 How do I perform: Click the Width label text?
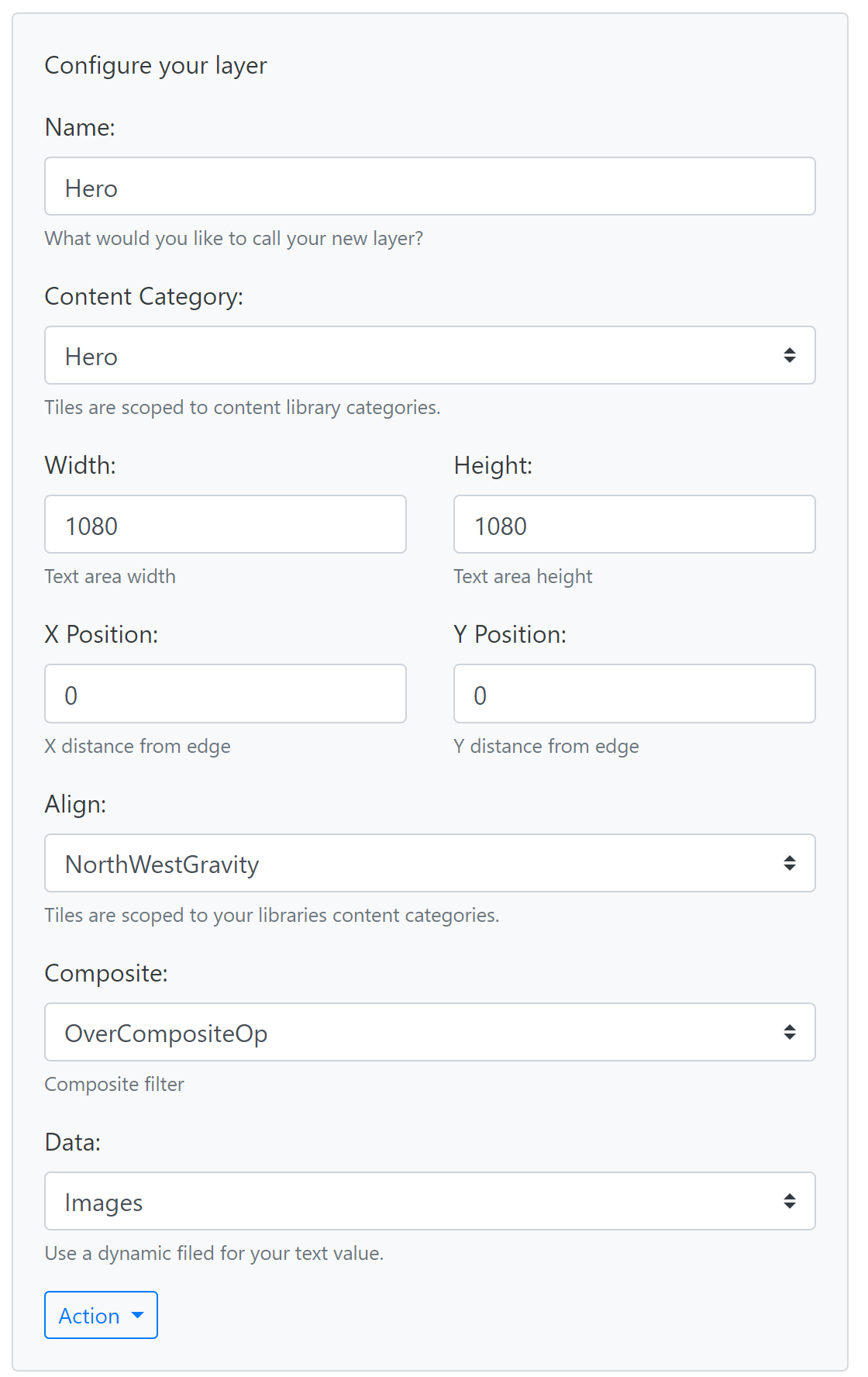point(81,465)
